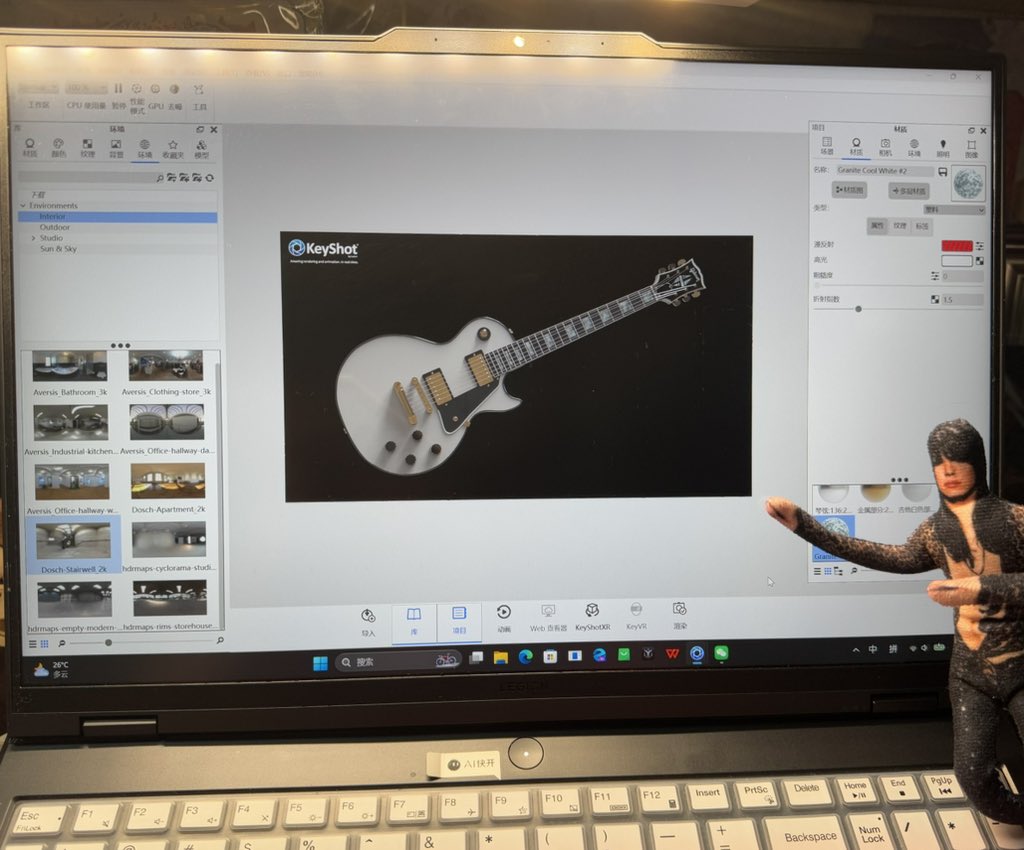Open project Environment (环境) tab
This screenshot has width=1024, height=850.
click(914, 148)
